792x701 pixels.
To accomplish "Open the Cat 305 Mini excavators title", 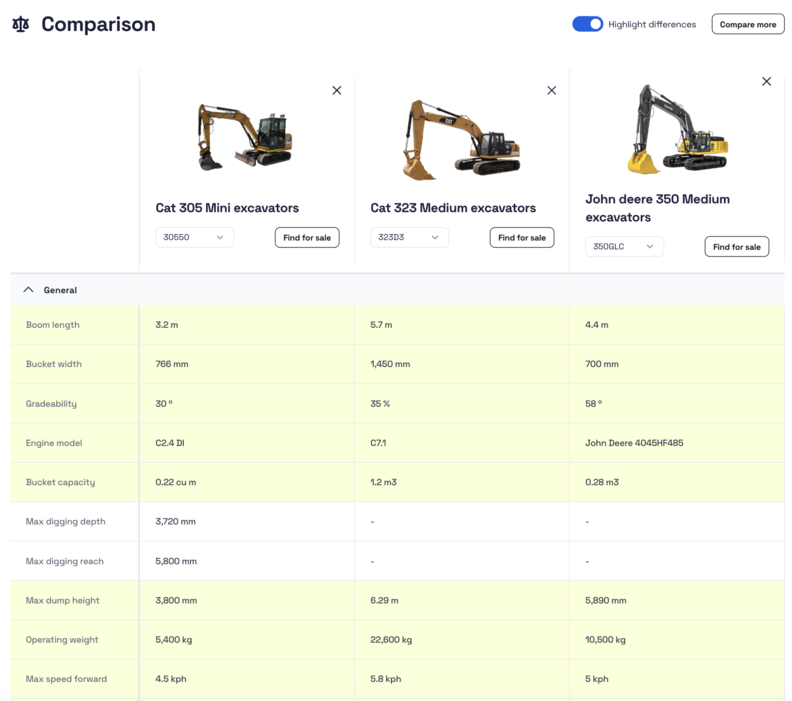I will pyautogui.click(x=227, y=208).
